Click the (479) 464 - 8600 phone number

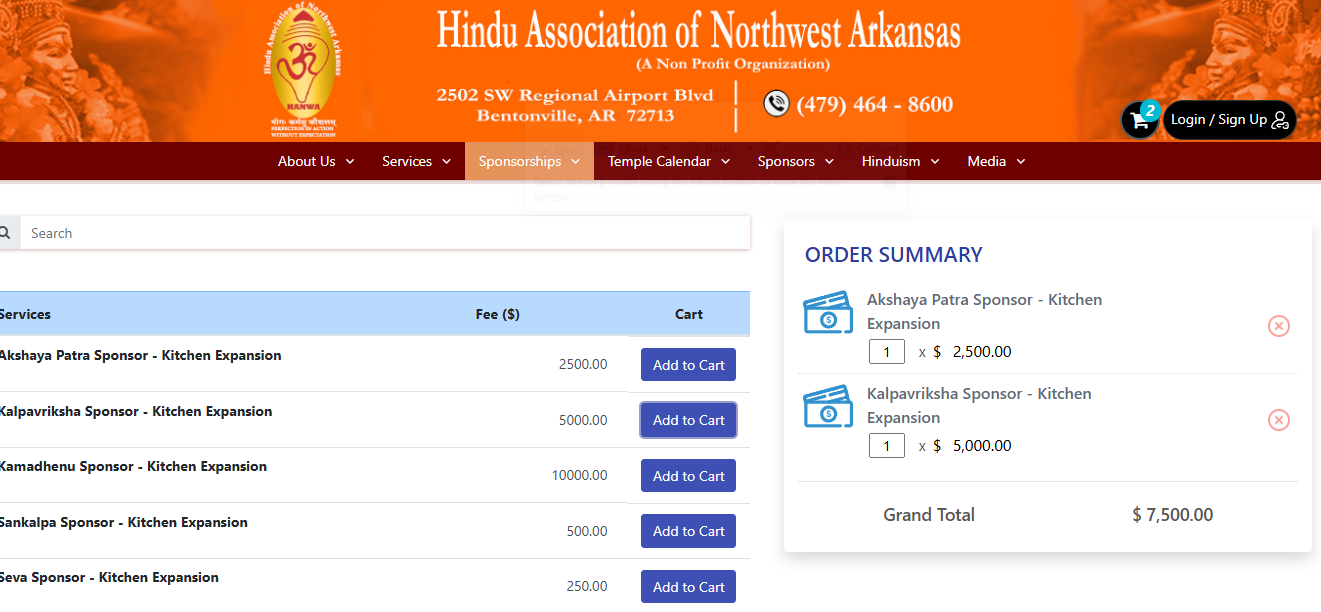point(874,104)
